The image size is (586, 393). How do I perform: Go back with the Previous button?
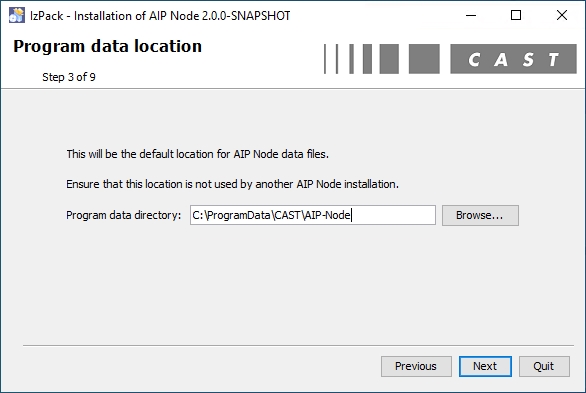click(416, 366)
